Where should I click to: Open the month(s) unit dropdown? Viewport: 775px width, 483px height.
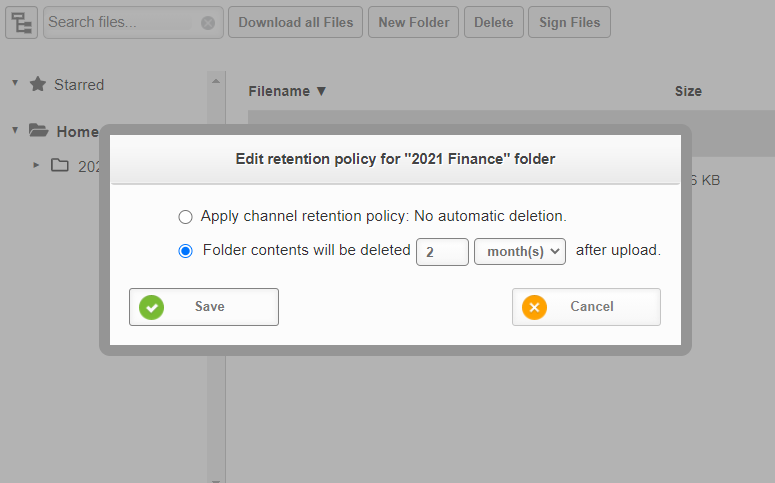click(x=519, y=251)
